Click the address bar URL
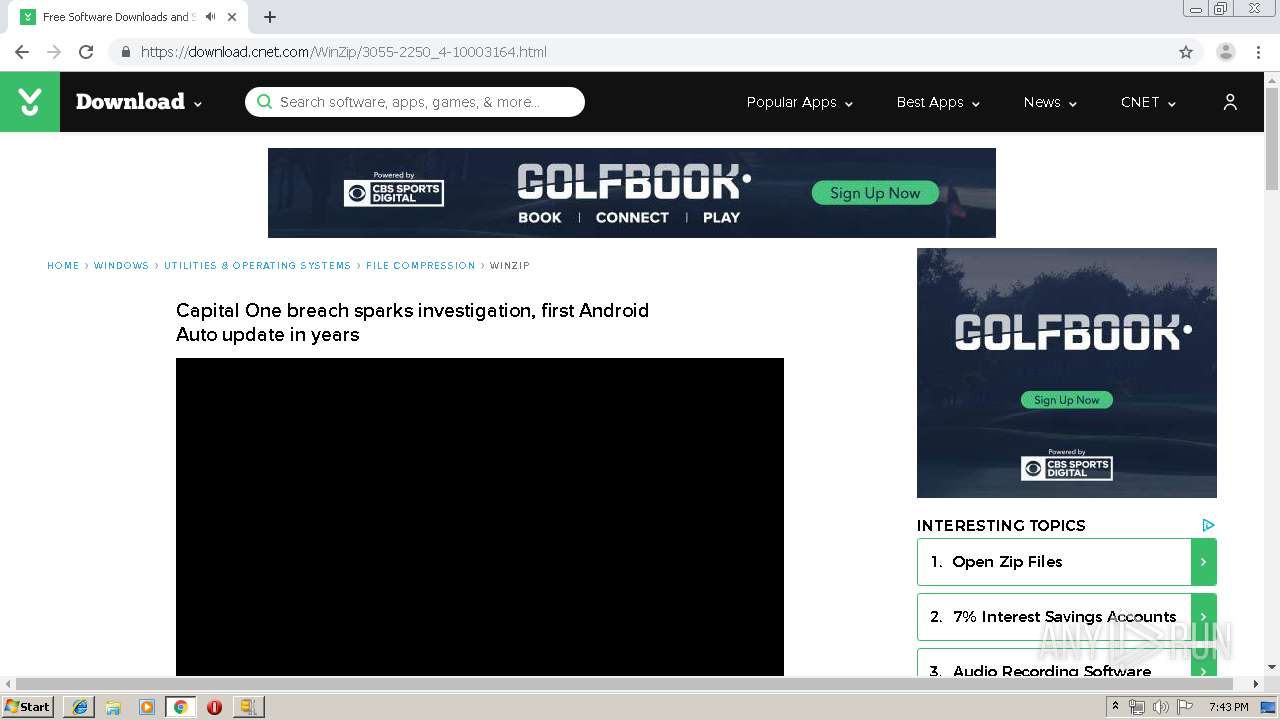The width and height of the screenshot is (1280, 720). [344, 52]
